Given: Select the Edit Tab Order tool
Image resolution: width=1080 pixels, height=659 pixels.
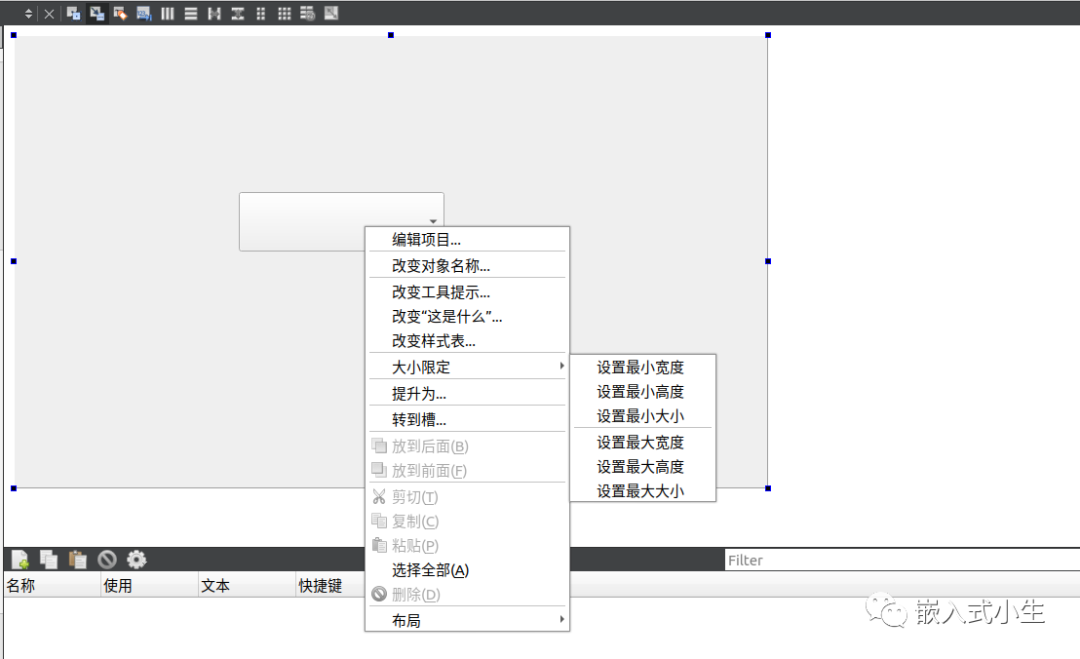Looking at the screenshot, I should tap(143, 13).
